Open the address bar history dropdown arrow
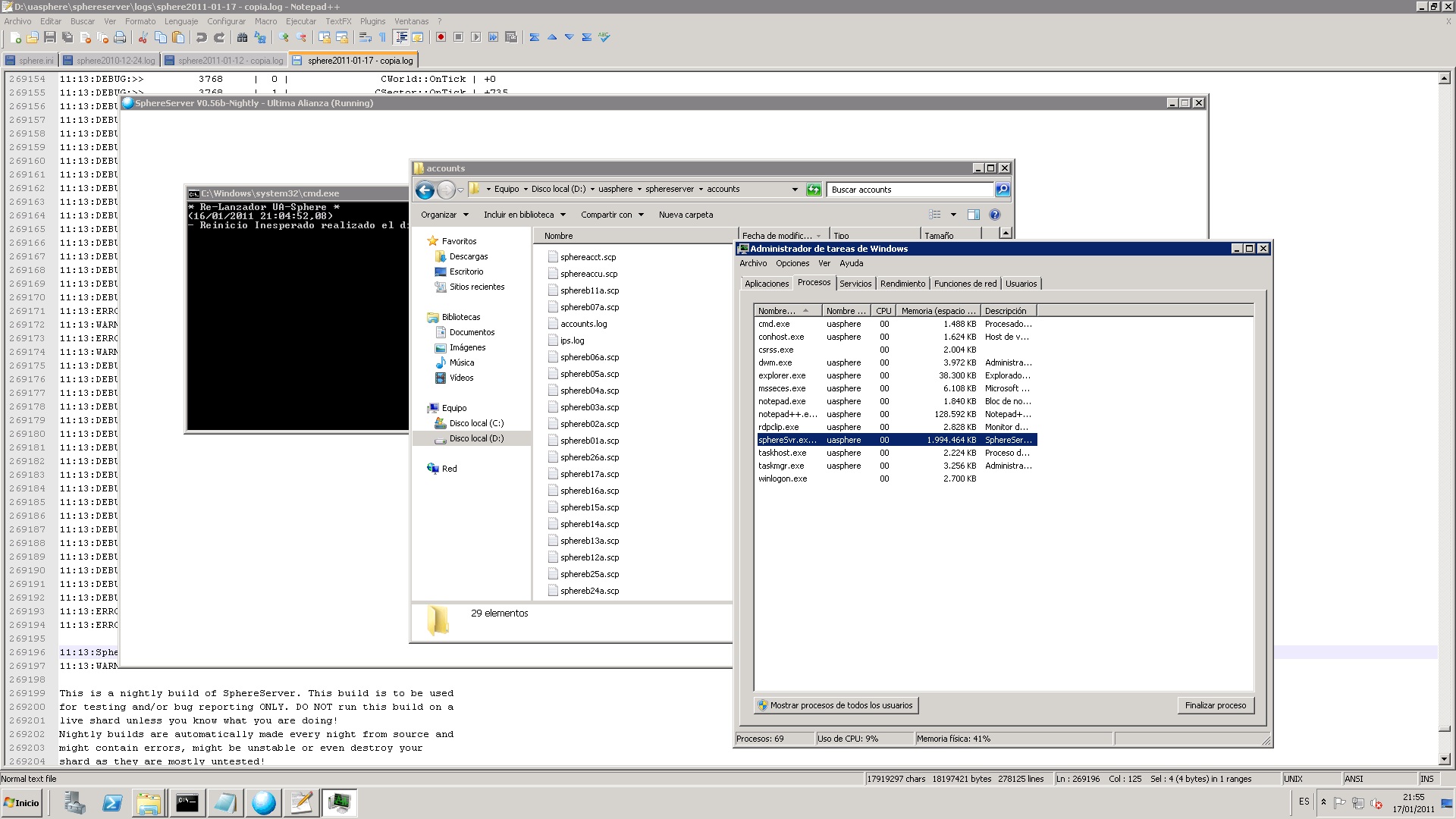The width and height of the screenshot is (1456, 819). tap(795, 190)
